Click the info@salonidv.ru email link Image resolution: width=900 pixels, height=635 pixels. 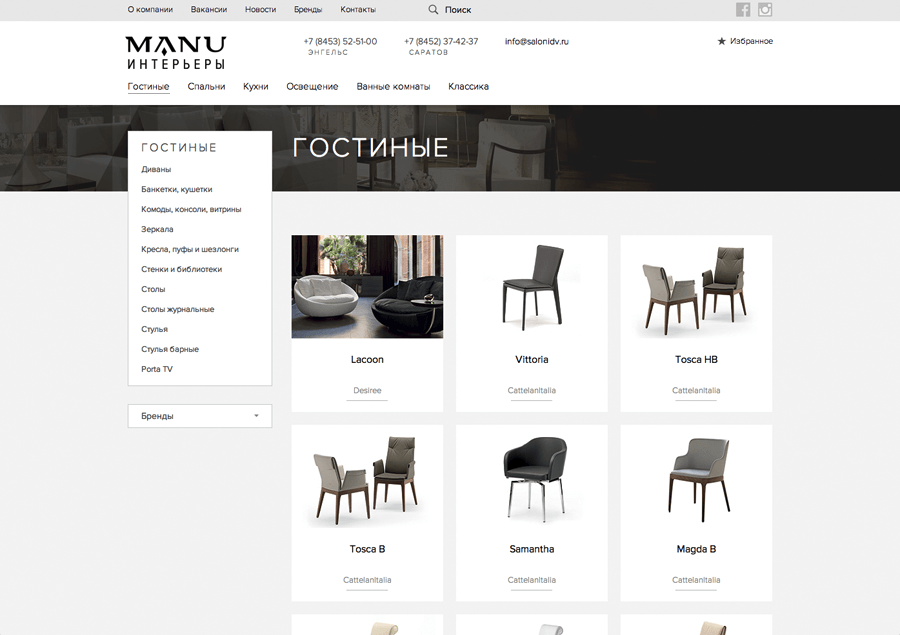[x=537, y=41]
